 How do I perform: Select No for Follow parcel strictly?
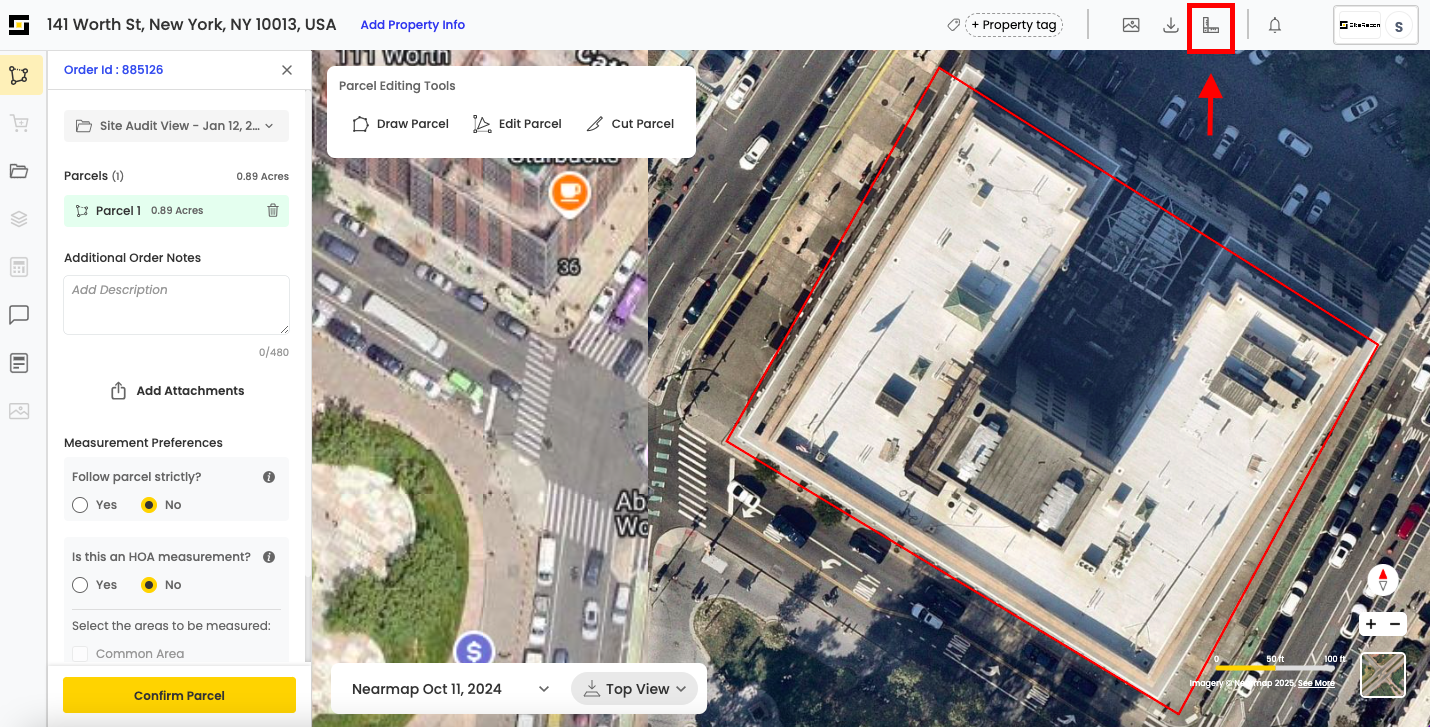click(x=149, y=505)
